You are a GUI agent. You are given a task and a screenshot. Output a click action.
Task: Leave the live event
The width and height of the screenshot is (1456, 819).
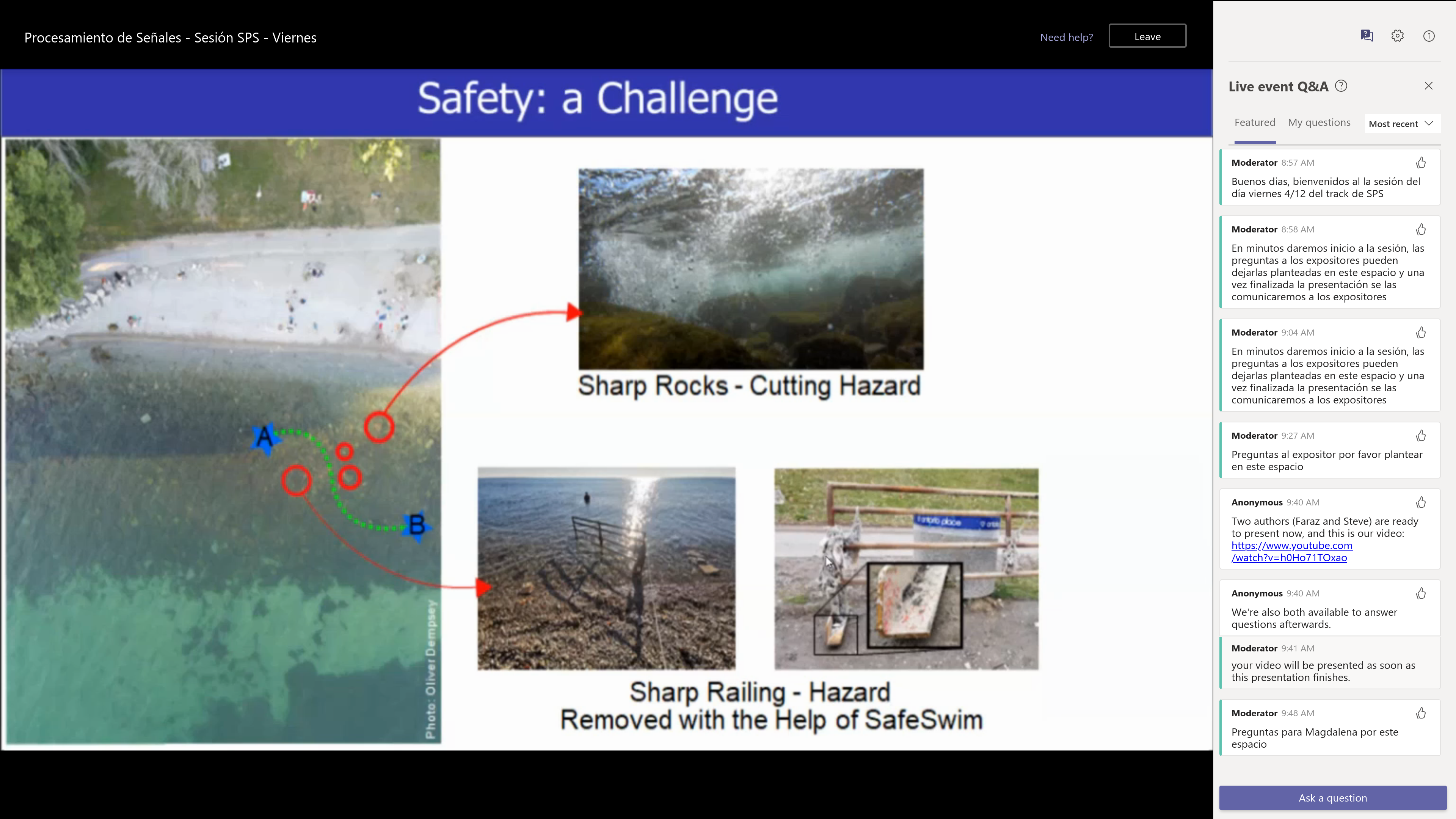tap(1147, 36)
